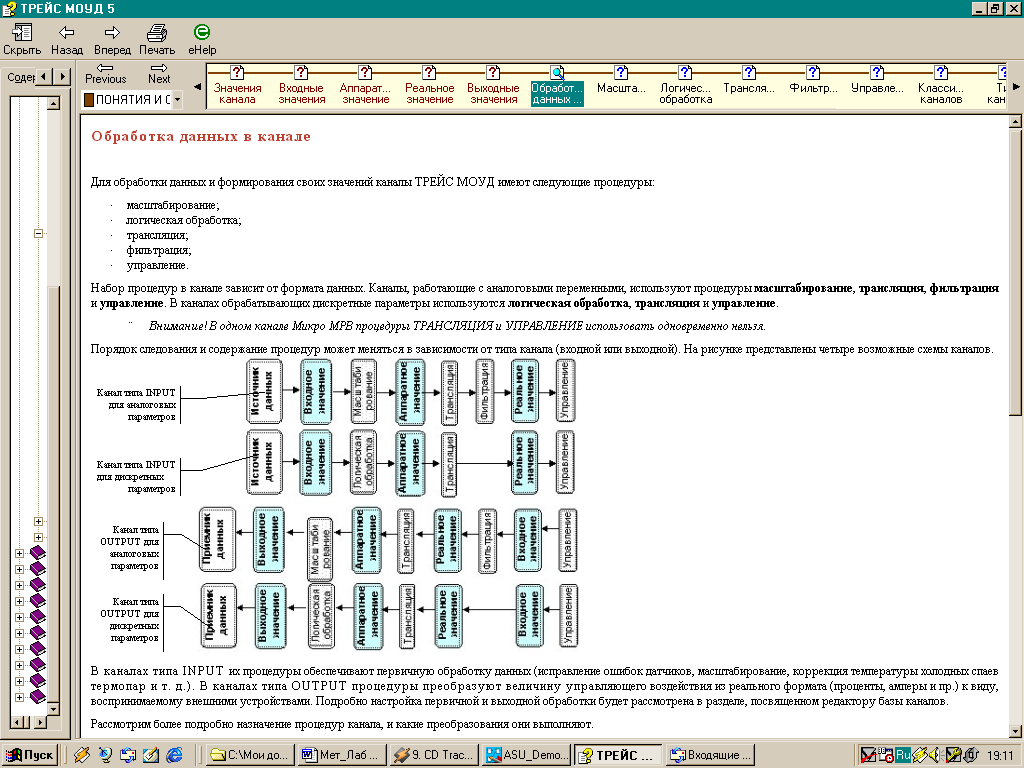Switch to the ASU_Demo... window
1024x768 pixels.
[x=526, y=755]
